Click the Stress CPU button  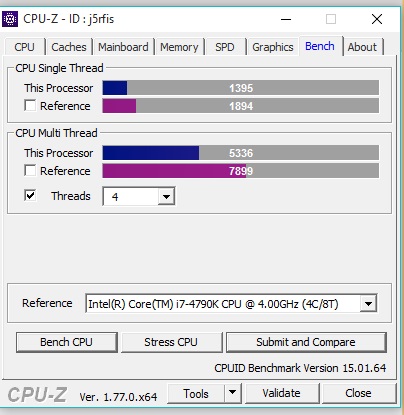point(171,342)
